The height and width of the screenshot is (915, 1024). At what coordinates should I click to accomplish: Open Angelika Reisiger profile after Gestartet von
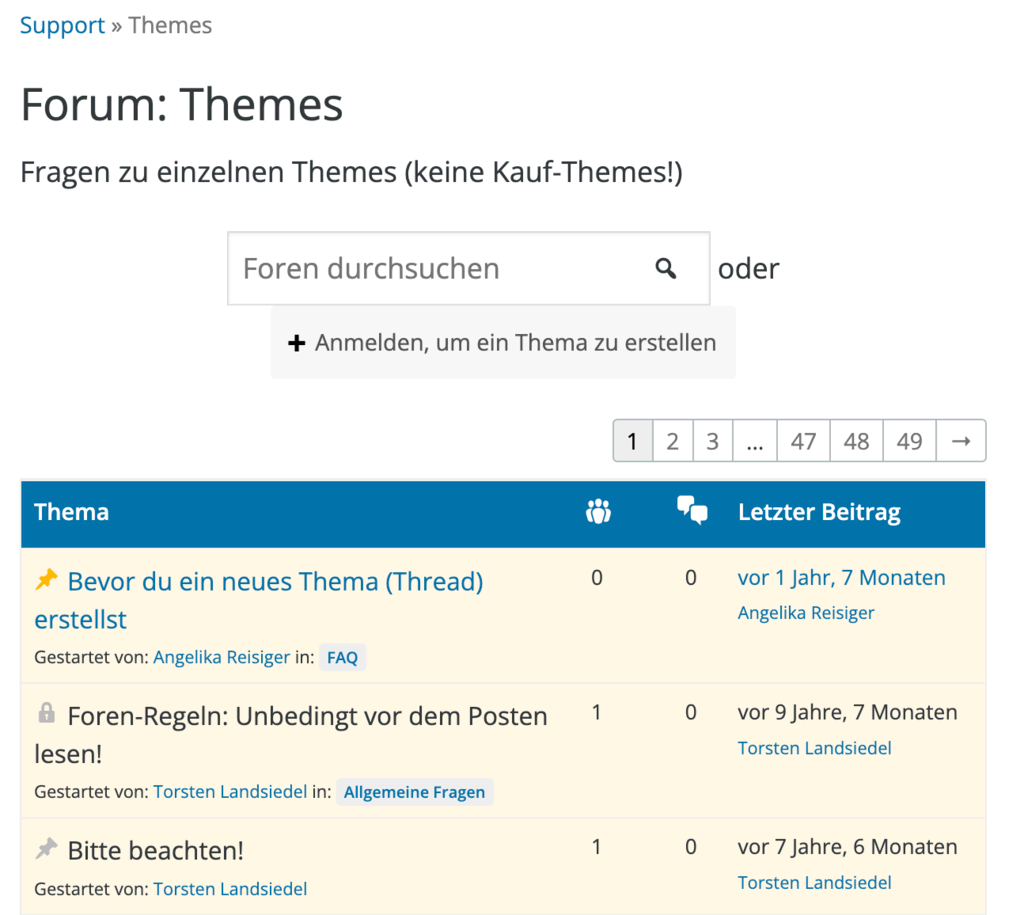point(221,658)
